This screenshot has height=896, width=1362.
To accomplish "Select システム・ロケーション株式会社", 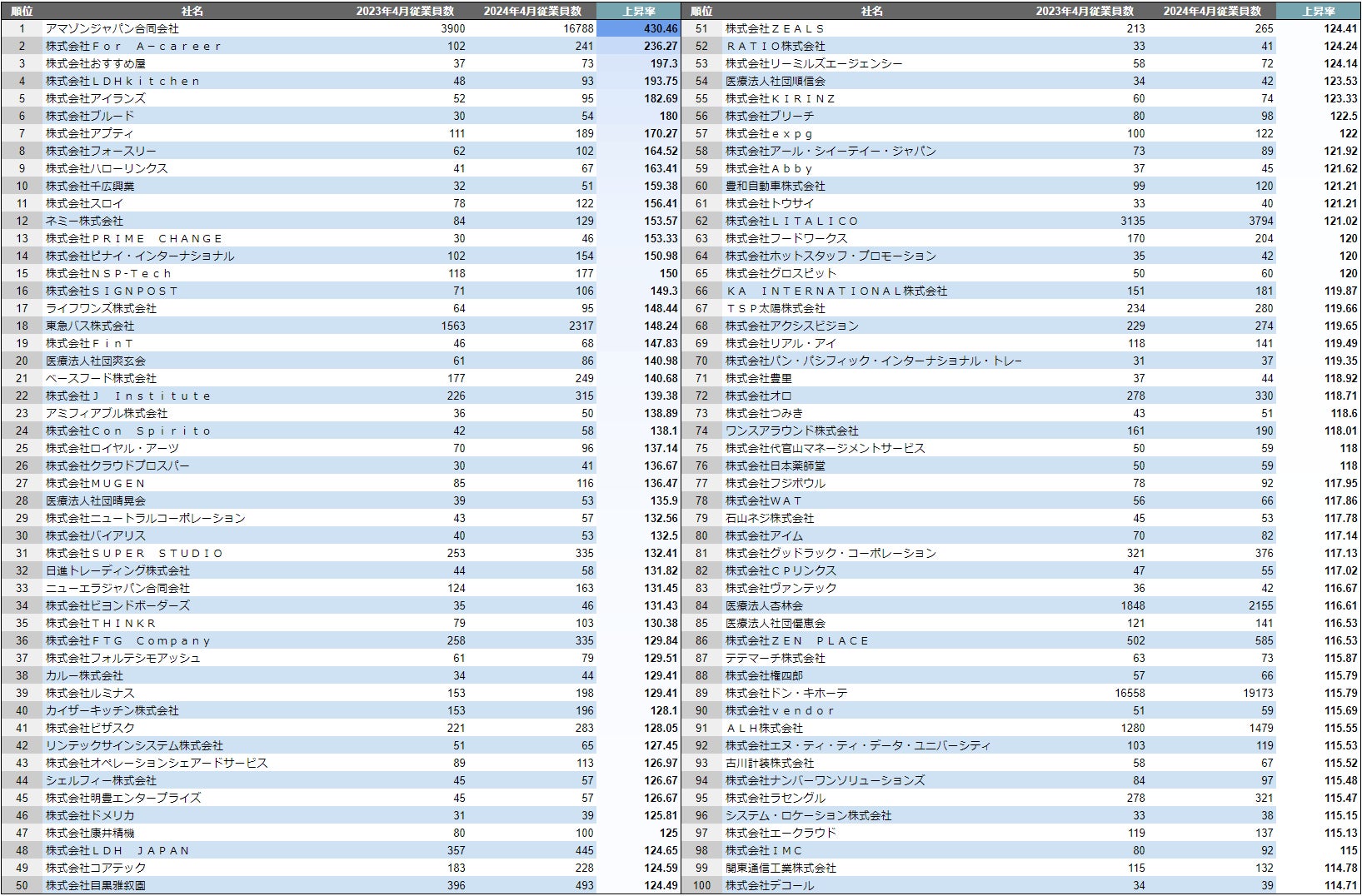I will click(809, 815).
